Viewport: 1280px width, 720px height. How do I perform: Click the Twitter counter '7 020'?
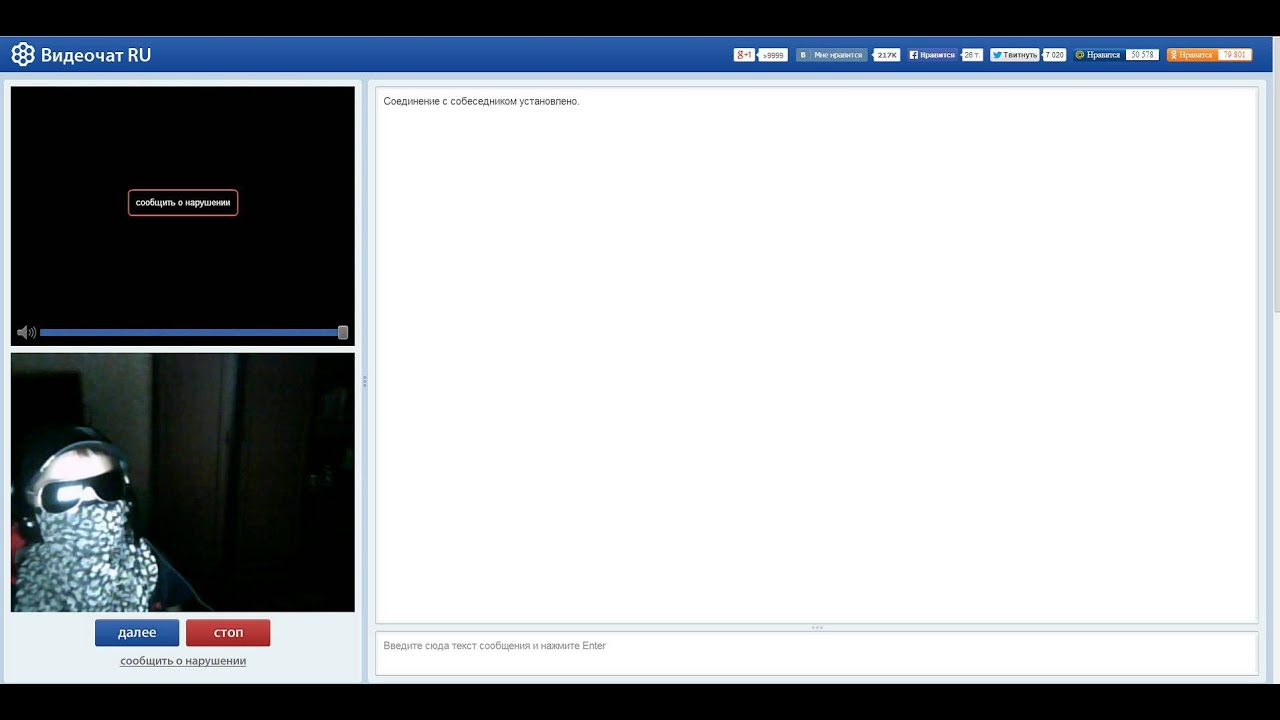pos(1054,55)
